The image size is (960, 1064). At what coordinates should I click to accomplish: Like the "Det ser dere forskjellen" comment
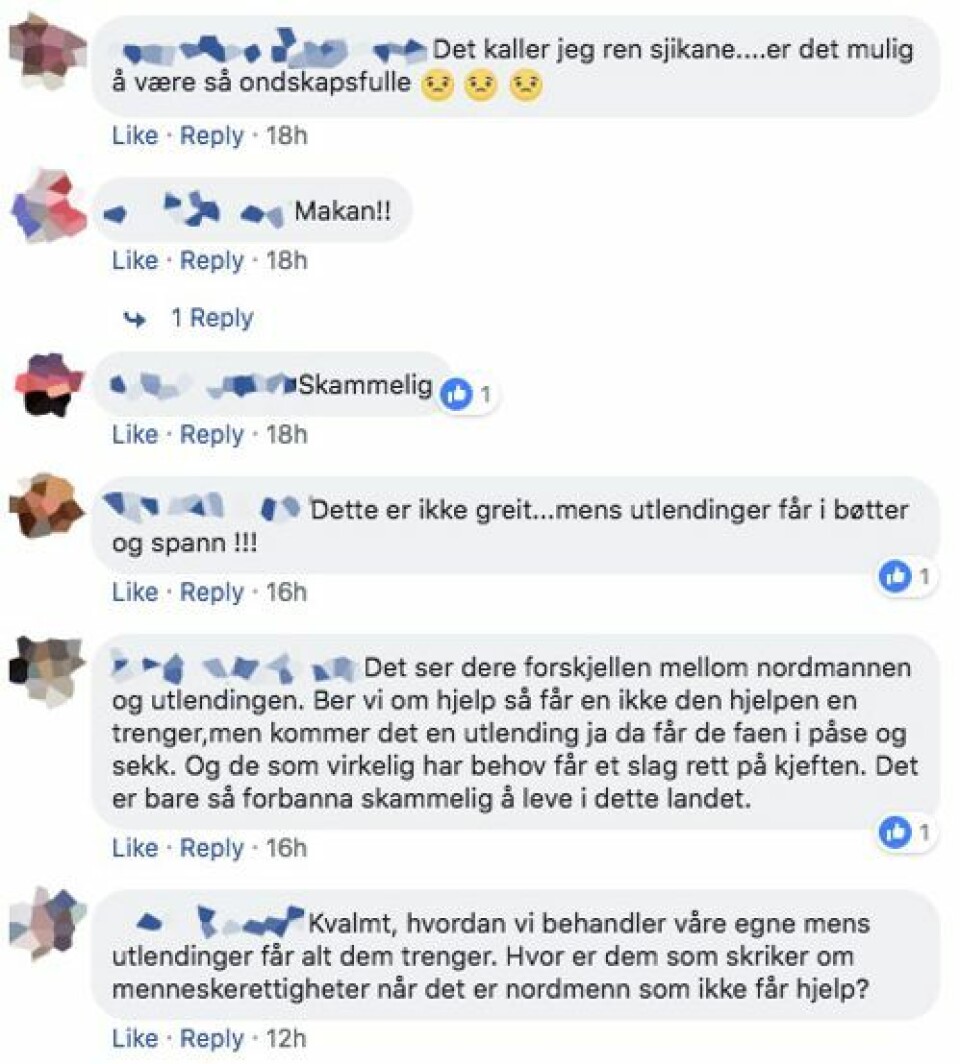[x=134, y=848]
